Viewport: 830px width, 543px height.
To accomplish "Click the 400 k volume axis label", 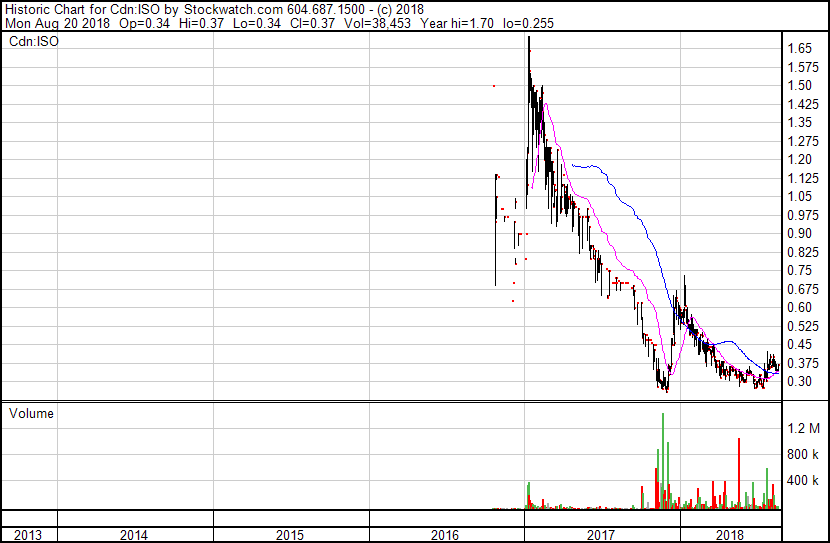I will 803,481.
